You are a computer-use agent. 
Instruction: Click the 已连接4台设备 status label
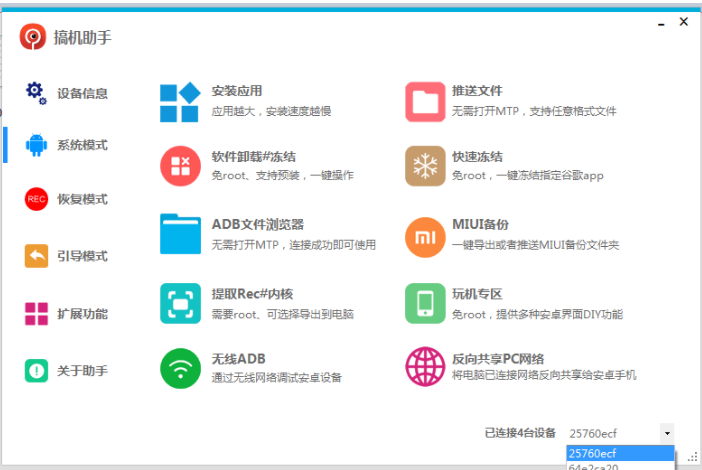(520, 433)
